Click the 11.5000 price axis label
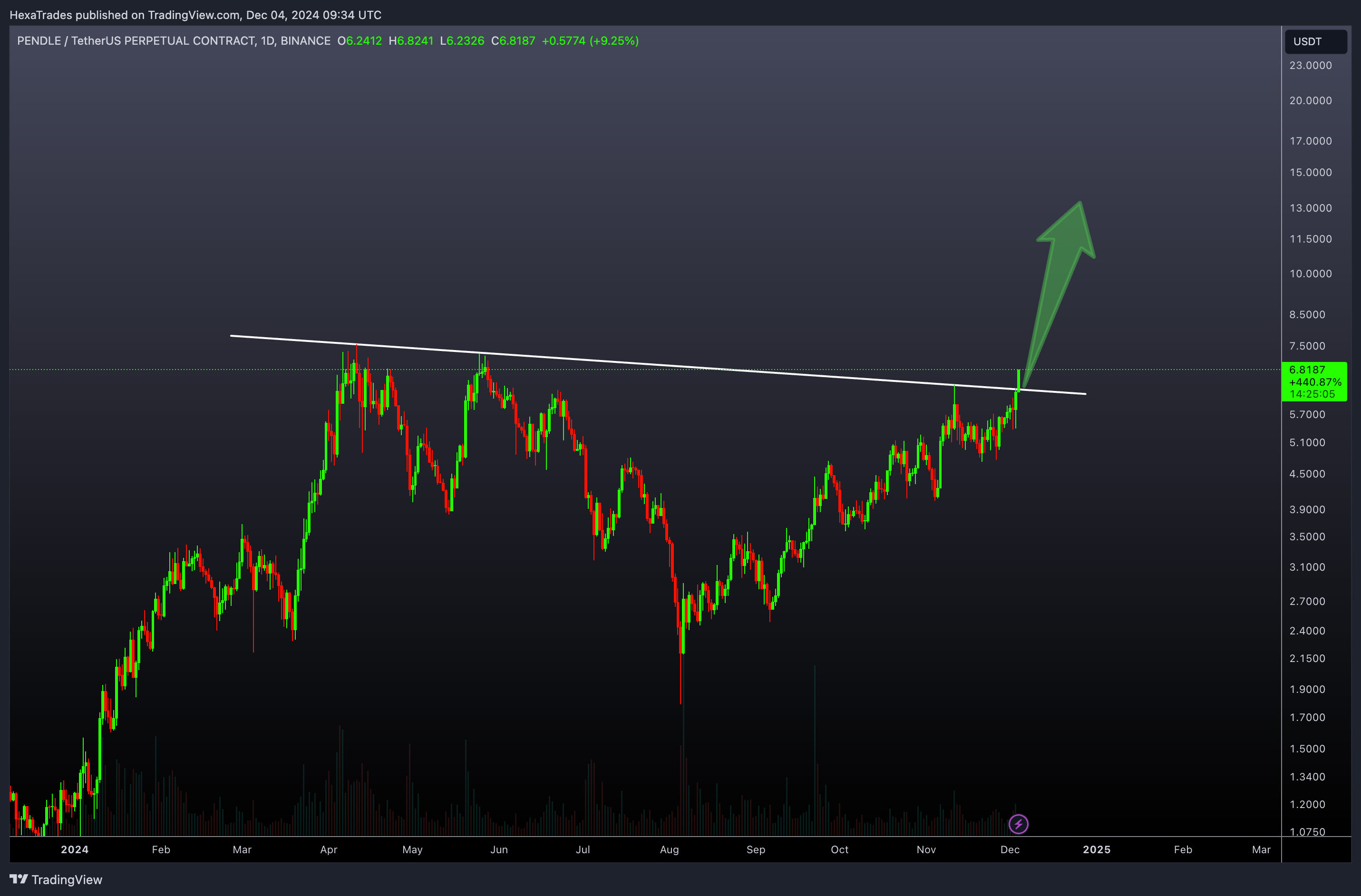The width and height of the screenshot is (1361, 896). click(1310, 238)
